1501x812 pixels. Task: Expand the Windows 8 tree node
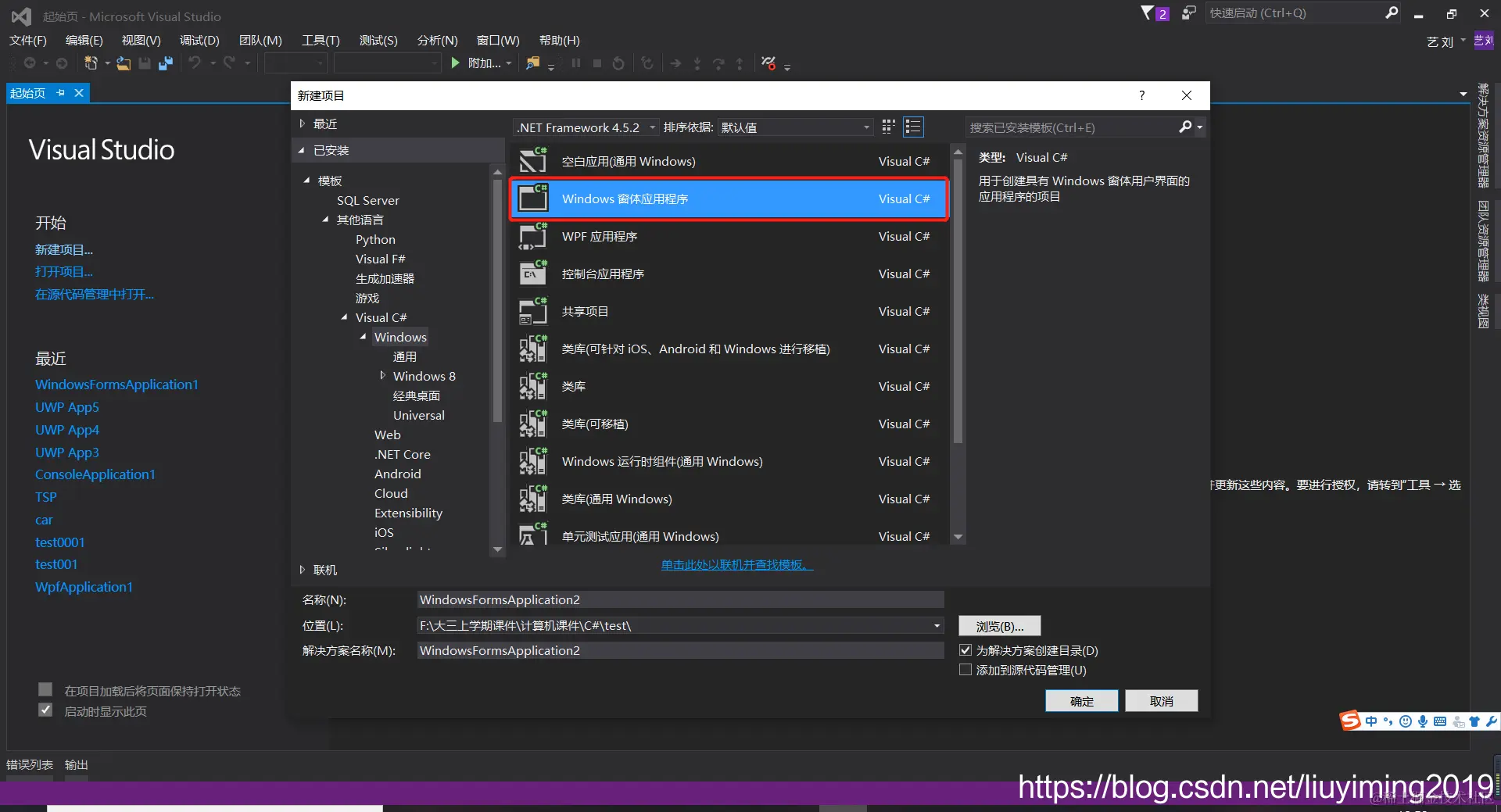pos(382,376)
